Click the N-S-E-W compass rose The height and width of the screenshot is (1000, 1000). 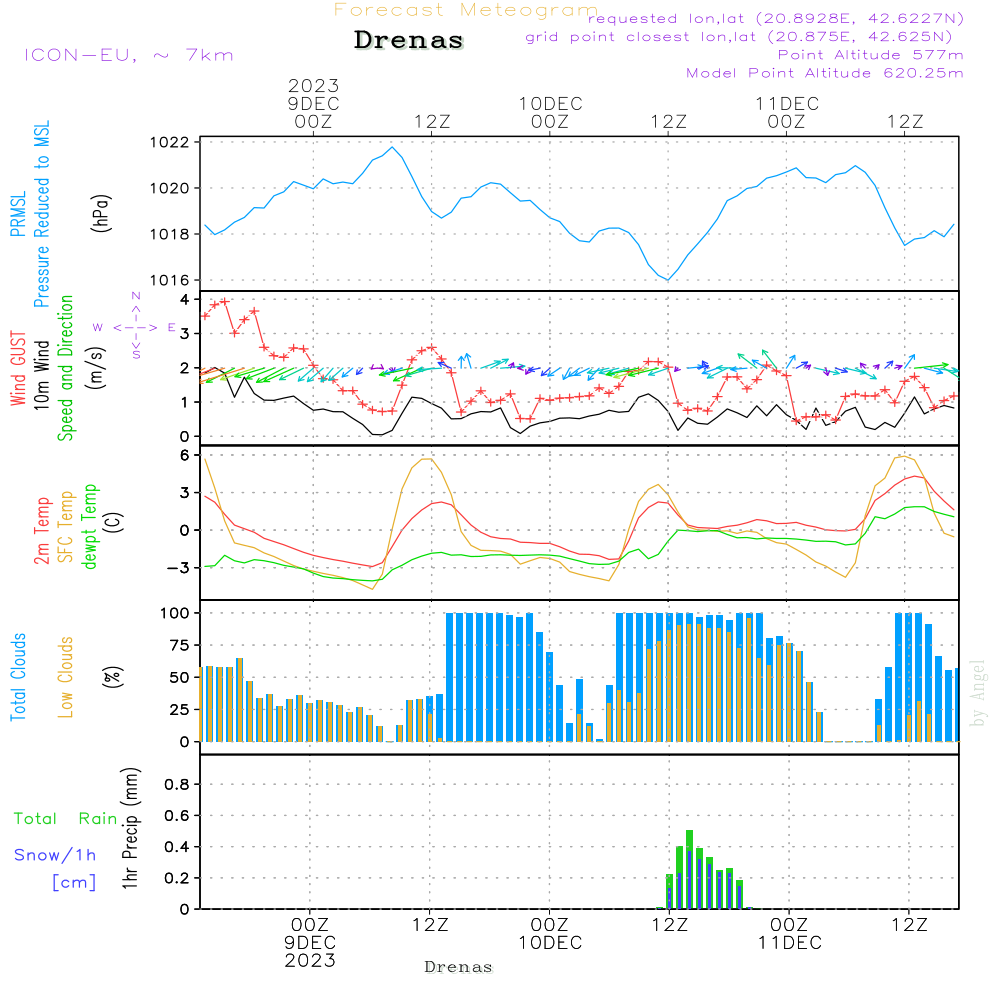click(x=136, y=326)
